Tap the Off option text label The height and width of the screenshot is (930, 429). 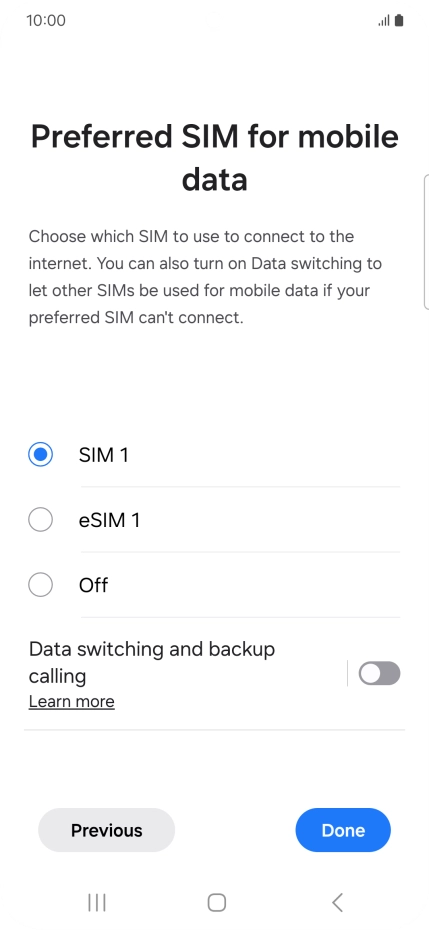point(94,585)
